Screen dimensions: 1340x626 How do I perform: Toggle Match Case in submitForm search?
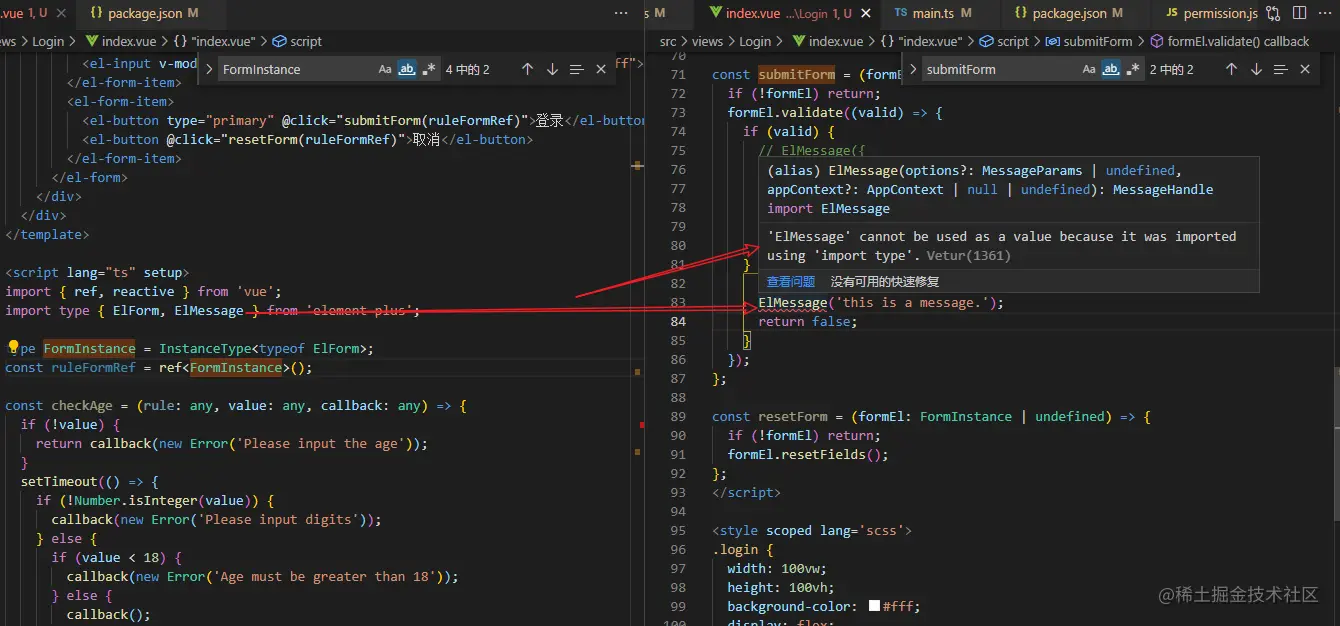point(1089,70)
